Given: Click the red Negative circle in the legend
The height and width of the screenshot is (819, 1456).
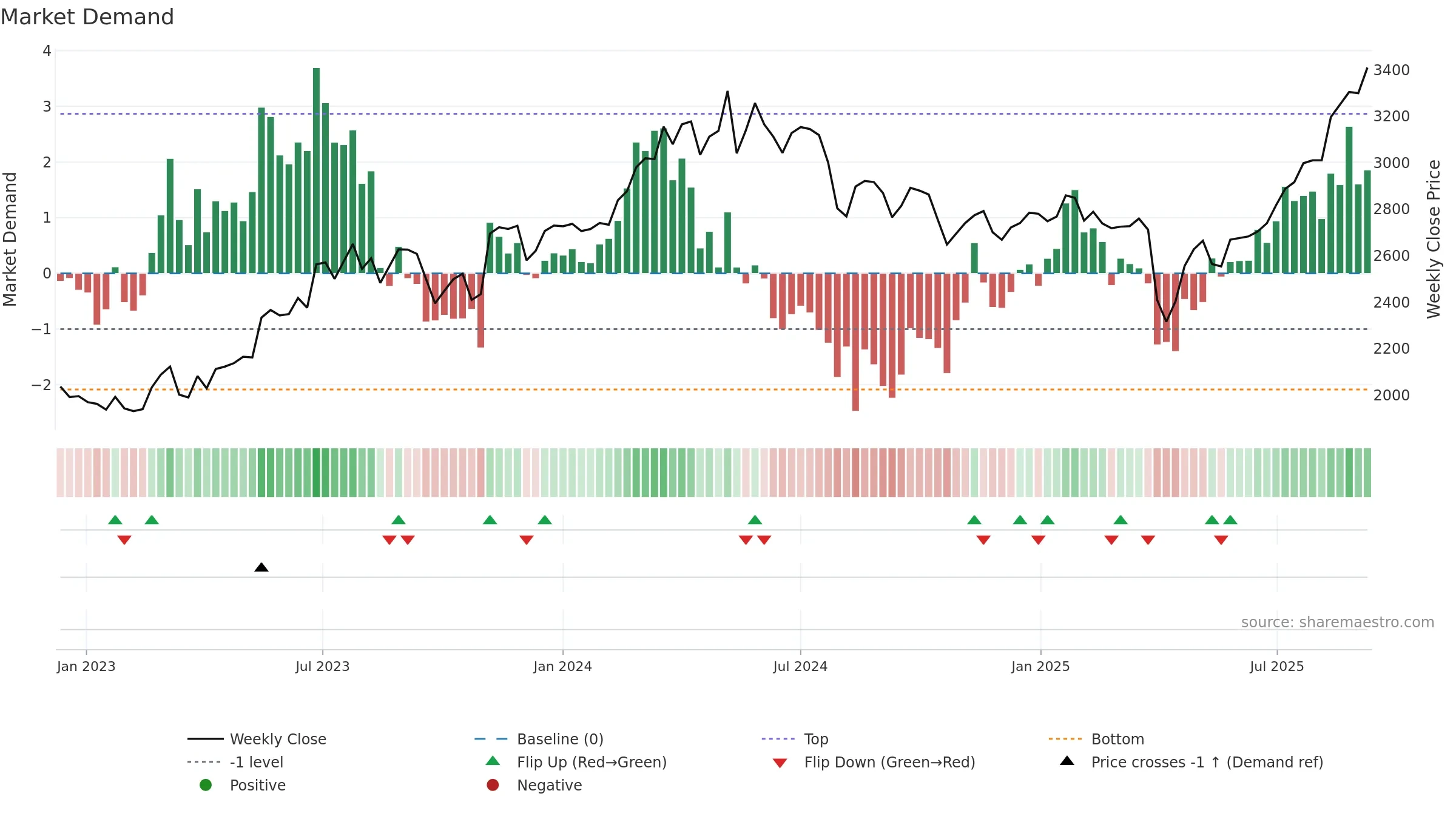Looking at the screenshot, I should pyautogui.click(x=493, y=785).
